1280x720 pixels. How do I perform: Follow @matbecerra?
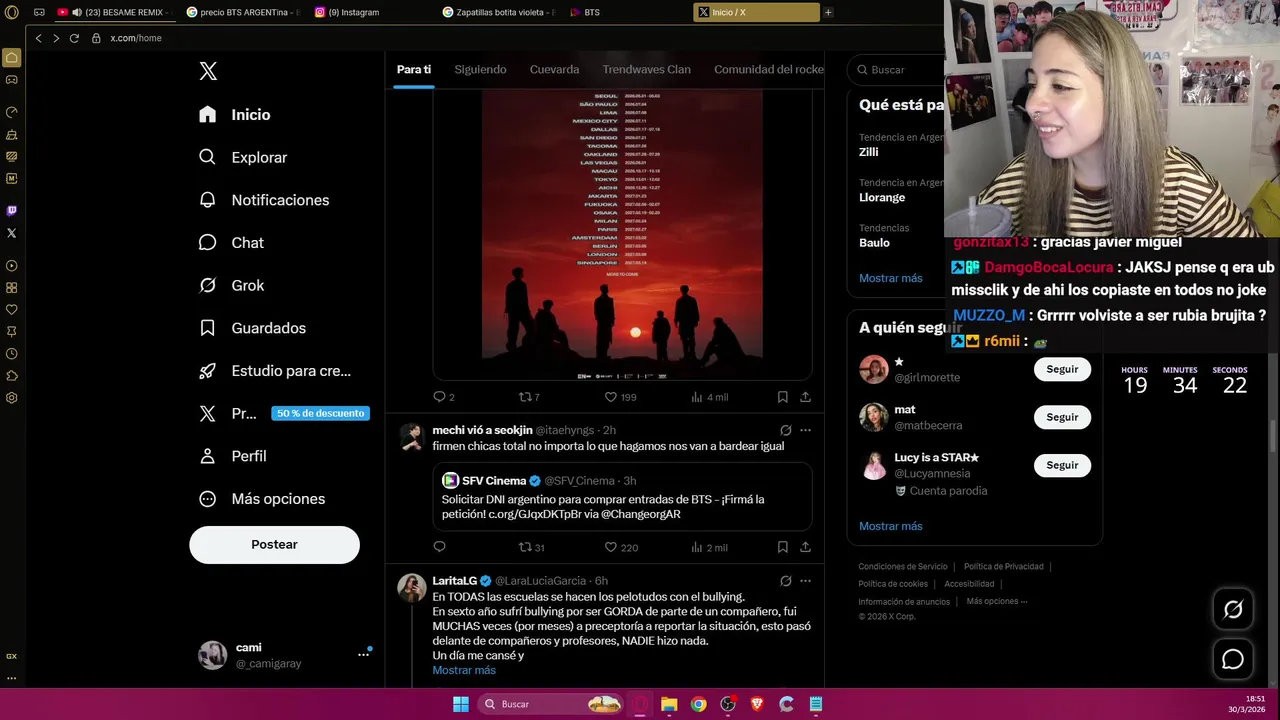[1062, 417]
